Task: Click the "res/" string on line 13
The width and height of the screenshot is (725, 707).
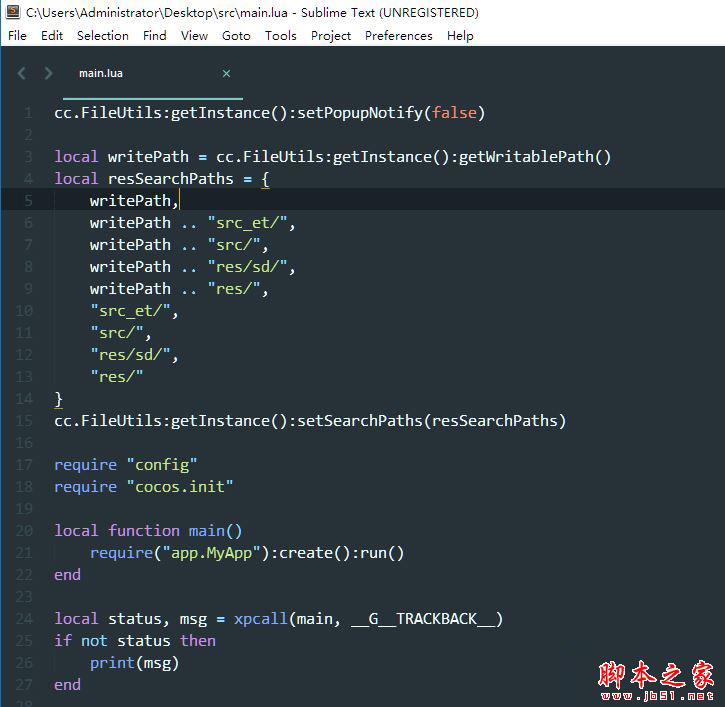Action: click(x=117, y=377)
